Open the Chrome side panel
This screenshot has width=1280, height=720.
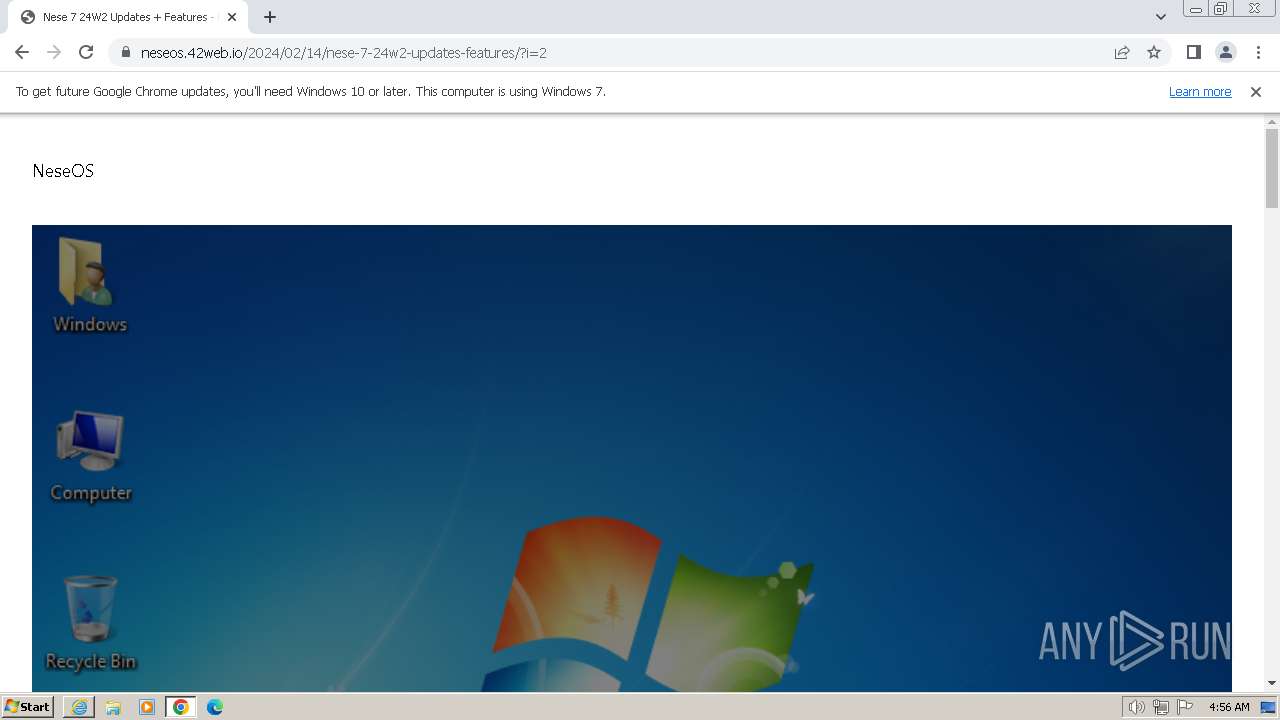pyautogui.click(x=1193, y=52)
